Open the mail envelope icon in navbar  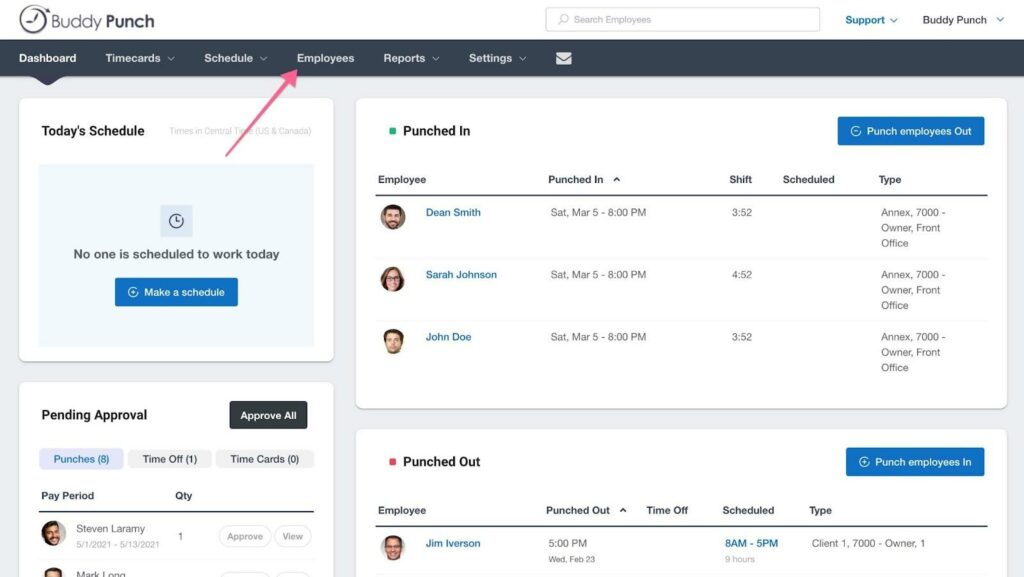coord(564,58)
